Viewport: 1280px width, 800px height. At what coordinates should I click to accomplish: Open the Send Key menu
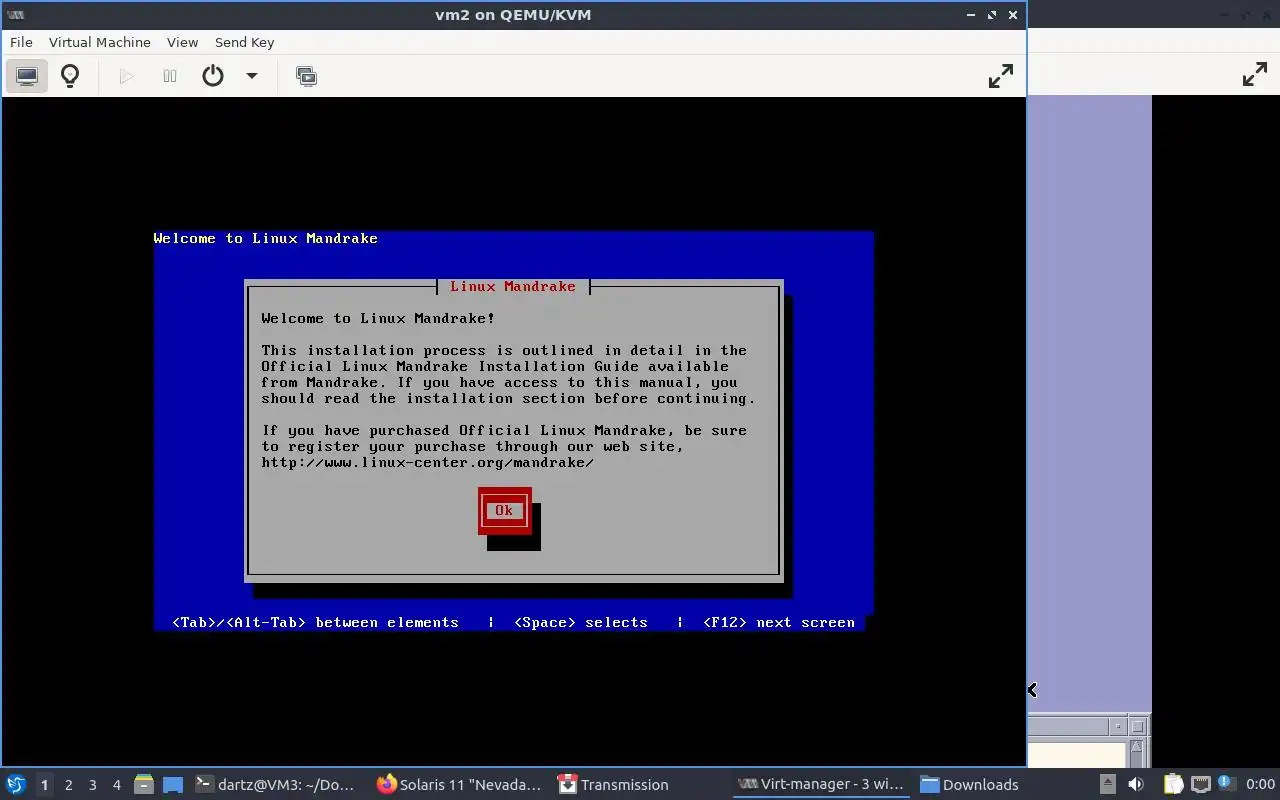tap(244, 42)
